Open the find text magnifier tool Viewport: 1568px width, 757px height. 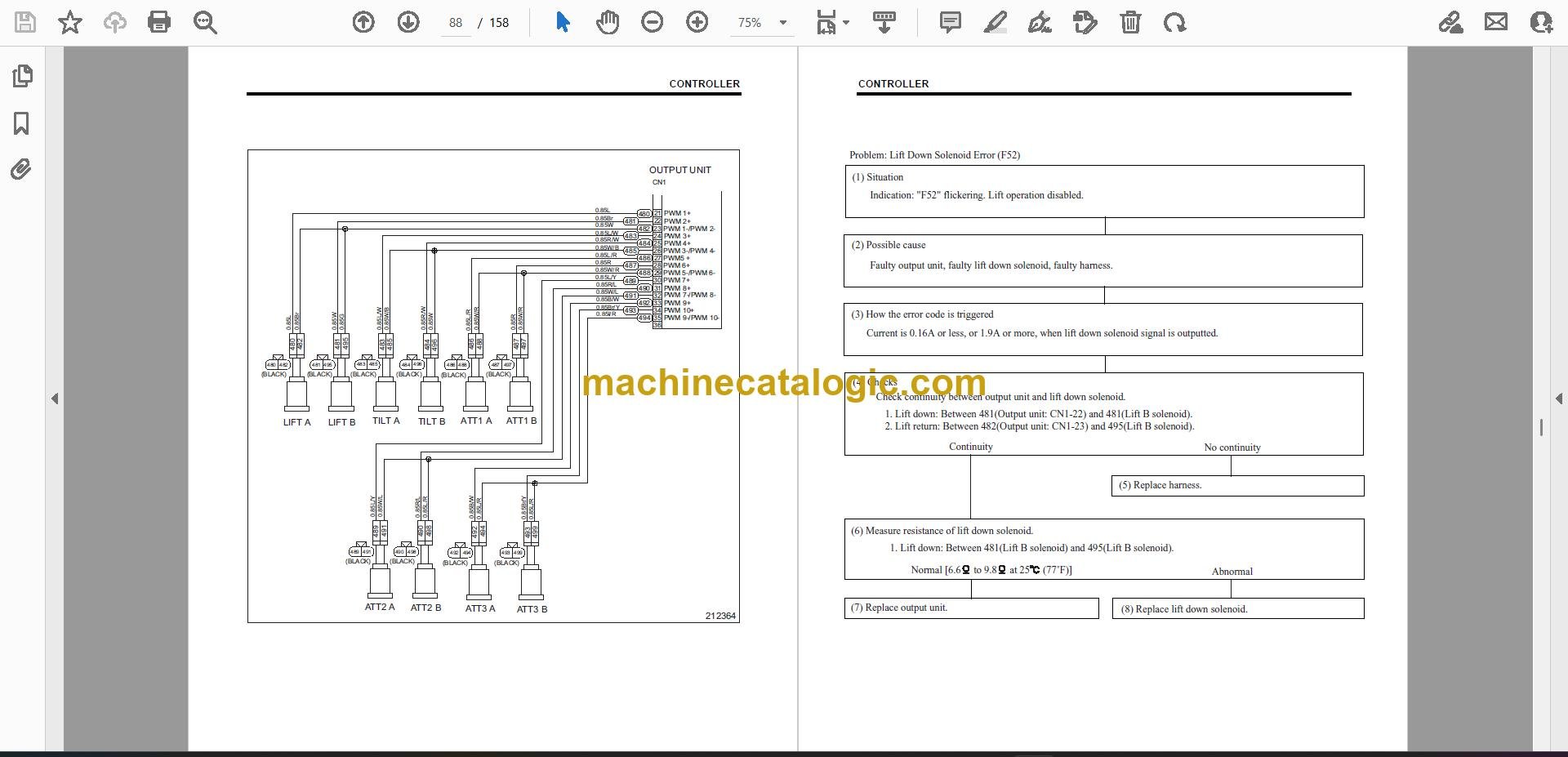[205, 22]
